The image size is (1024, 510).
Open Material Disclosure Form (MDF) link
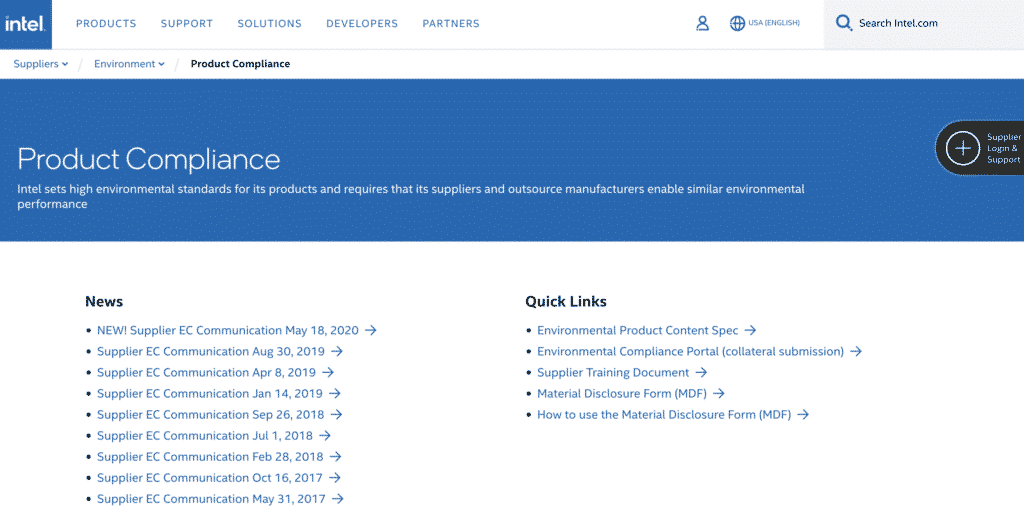(622, 393)
